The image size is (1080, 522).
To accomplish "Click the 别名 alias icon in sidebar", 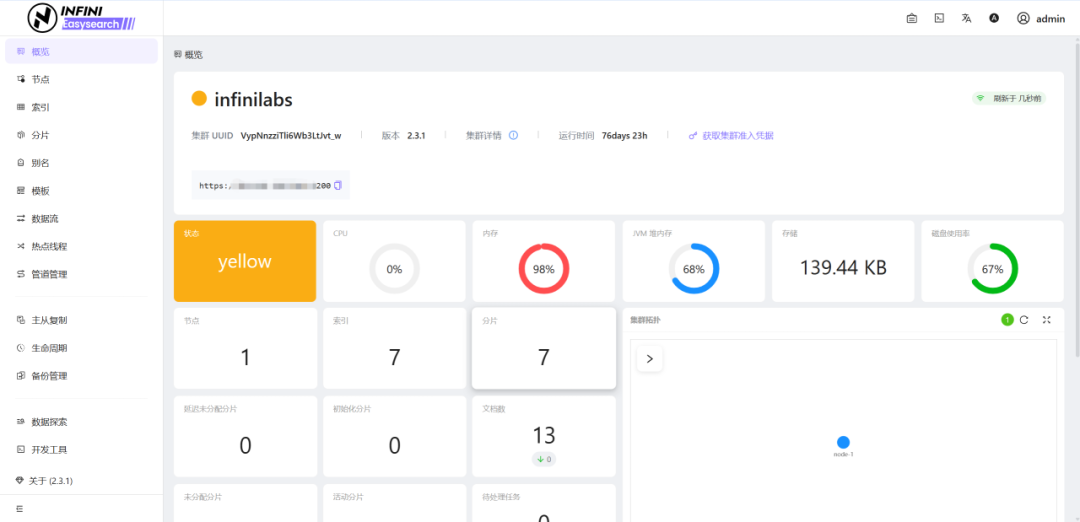I will tap(21, 163).
